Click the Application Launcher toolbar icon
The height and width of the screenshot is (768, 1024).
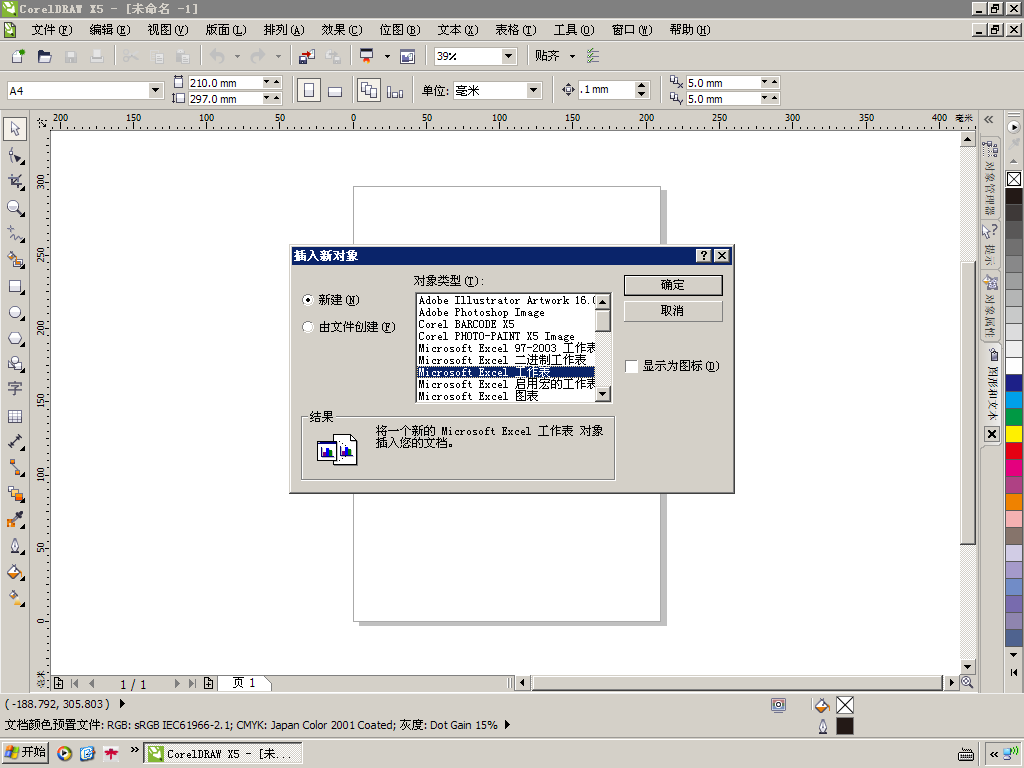click(x=366, y=56)
